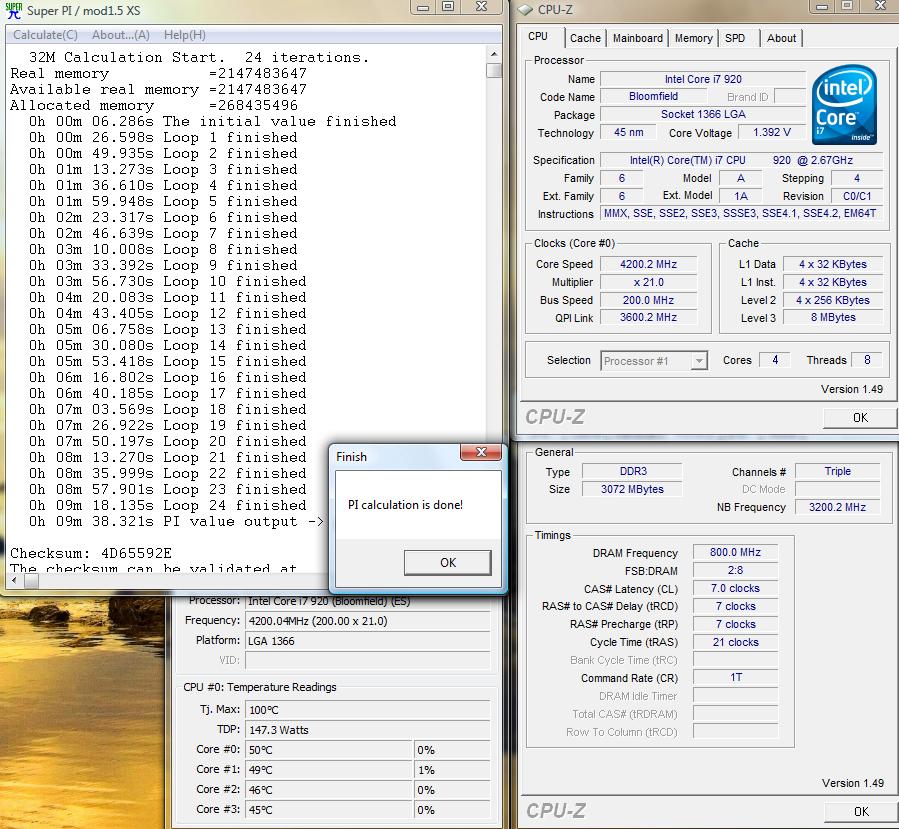Click the Threads value 8
The height and width of the screenshot is (829, 899).
(x=867, y=359)
